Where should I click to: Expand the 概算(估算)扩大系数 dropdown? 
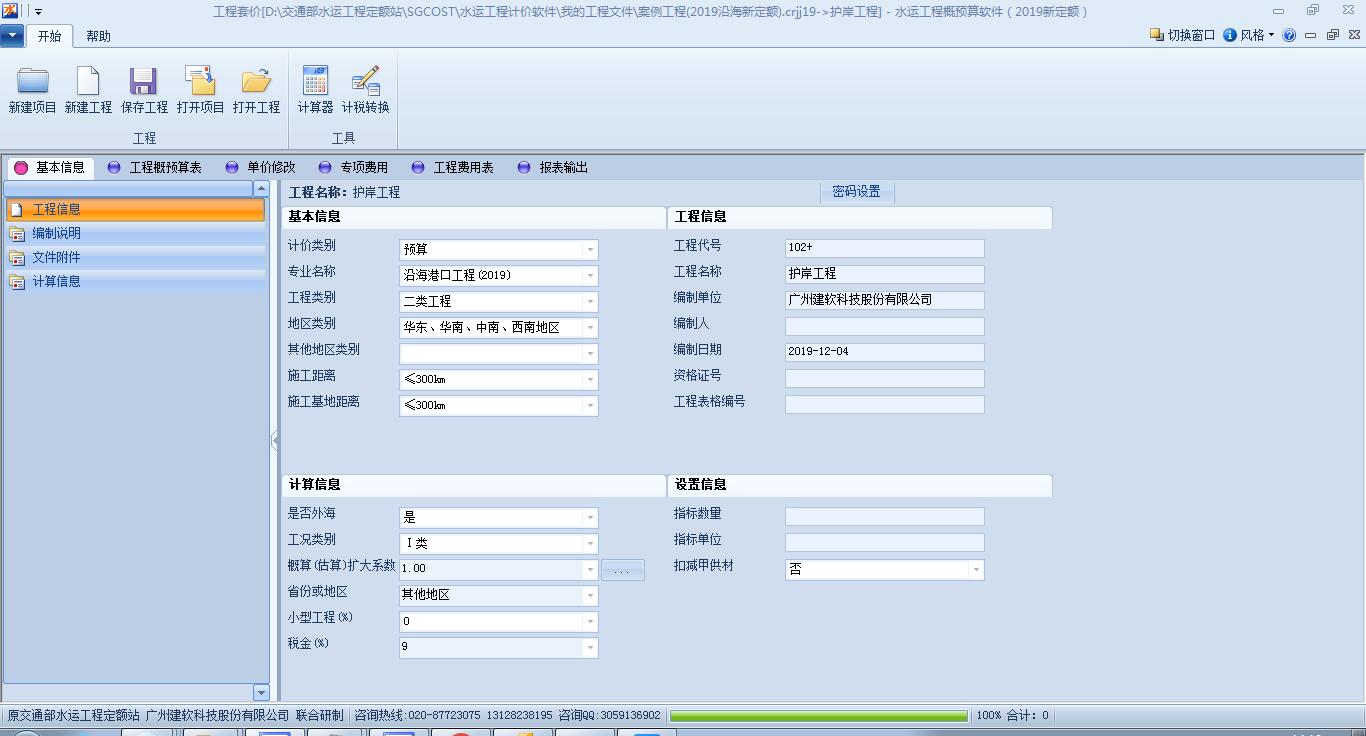pos(590,569)
